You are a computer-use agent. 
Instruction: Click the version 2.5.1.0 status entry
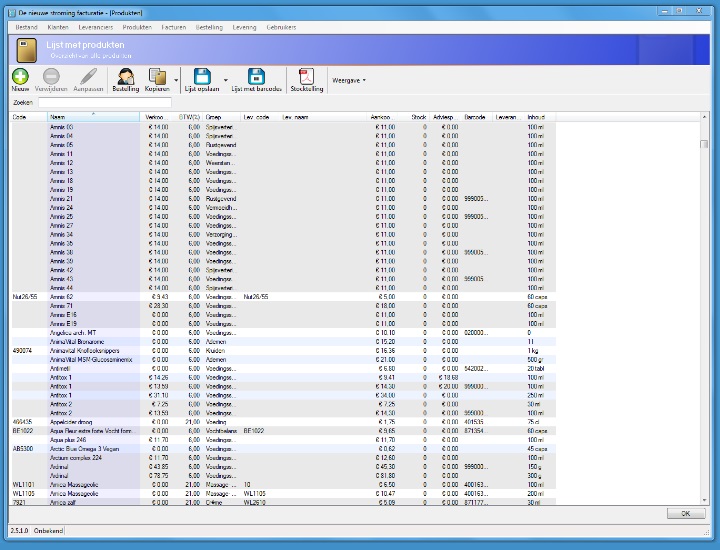point(19,531)
